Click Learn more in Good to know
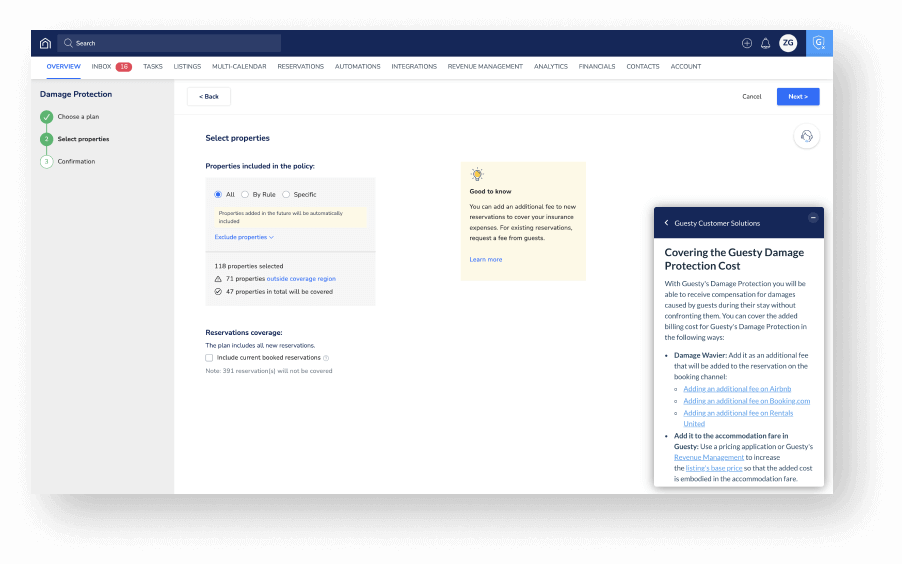The height and width of the screenshot is (564, 902). tap(486, 260)
